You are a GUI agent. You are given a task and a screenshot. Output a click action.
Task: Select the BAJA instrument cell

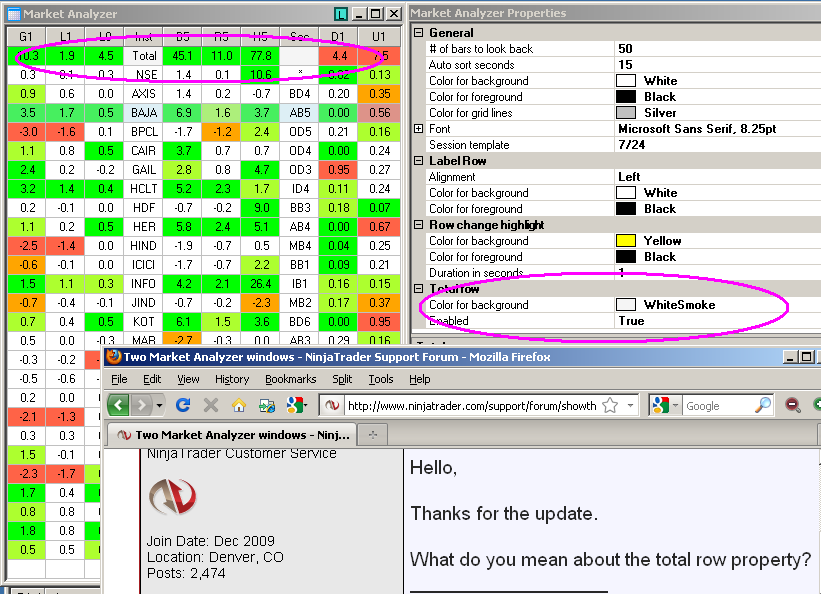coord(143,113)
